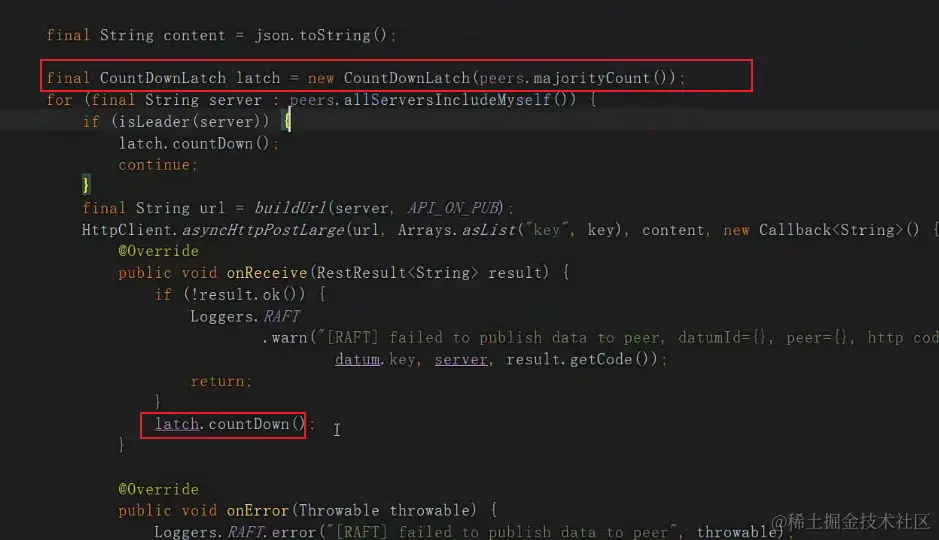Viewport: 939px width, 540px height.
Task: Click the 'onReceive' method name
Action: click(x=266, y=273)
